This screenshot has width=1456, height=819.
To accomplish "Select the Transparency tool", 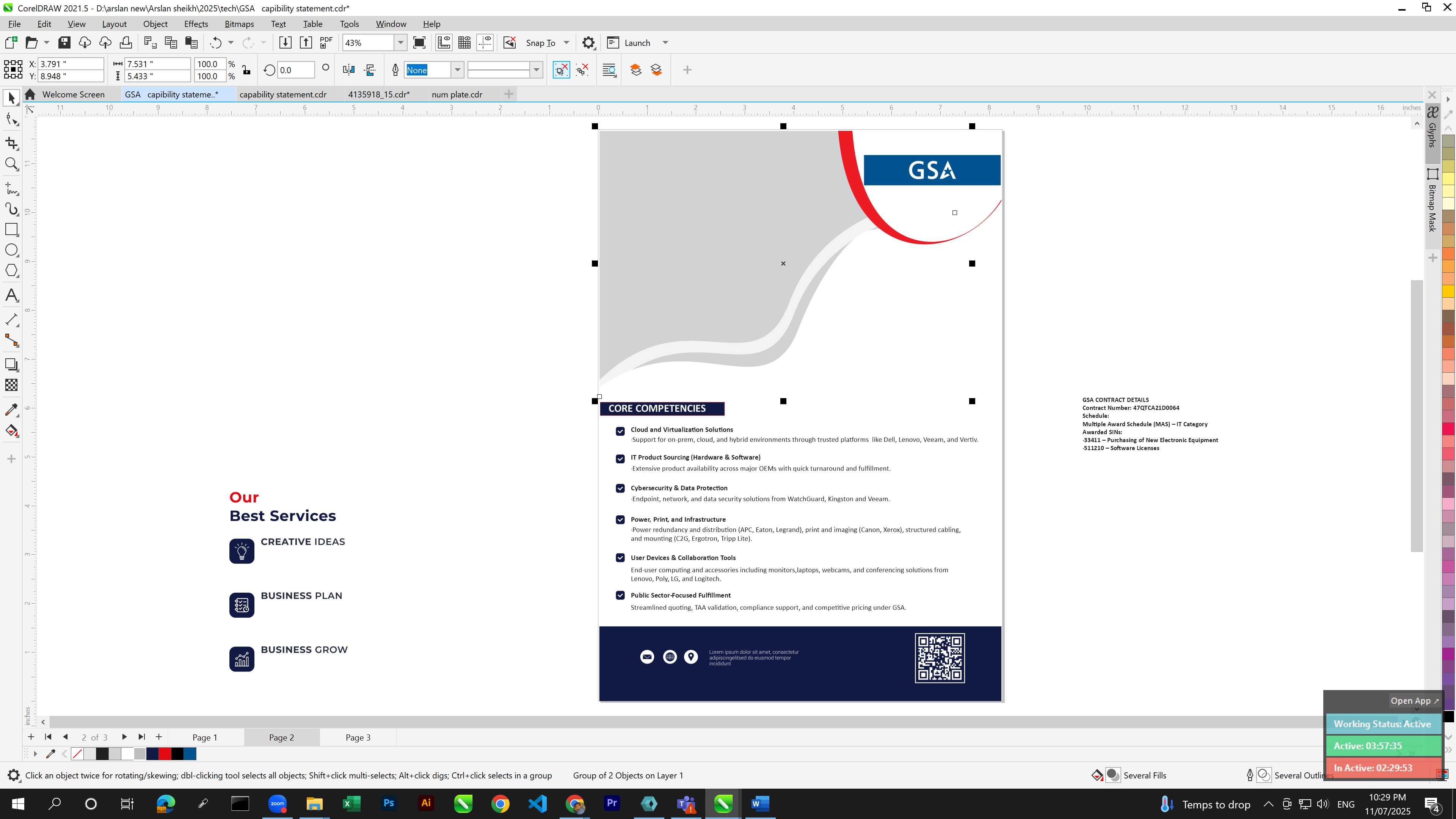I will click(11, 386).
